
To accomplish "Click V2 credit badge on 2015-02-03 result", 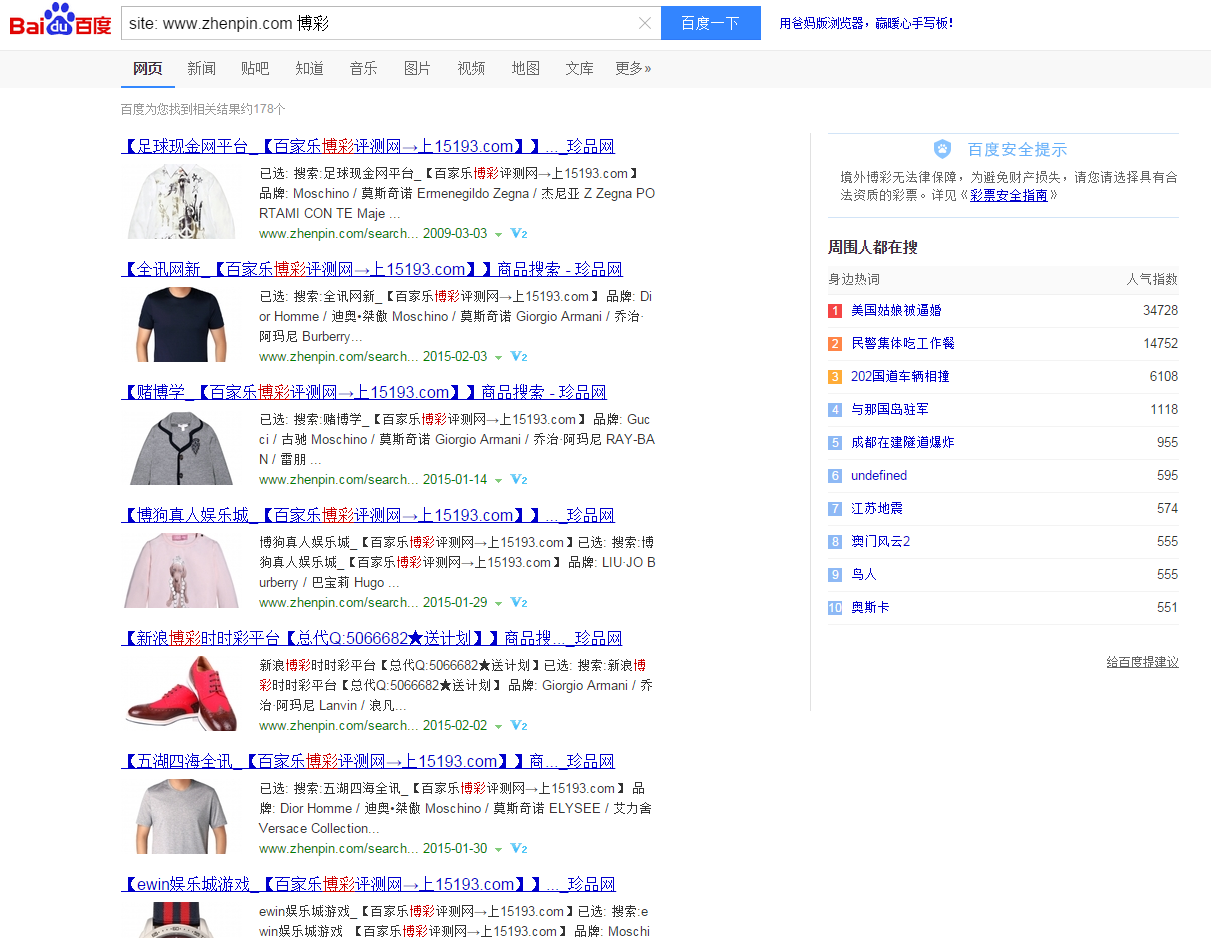I will pos(519,357).
